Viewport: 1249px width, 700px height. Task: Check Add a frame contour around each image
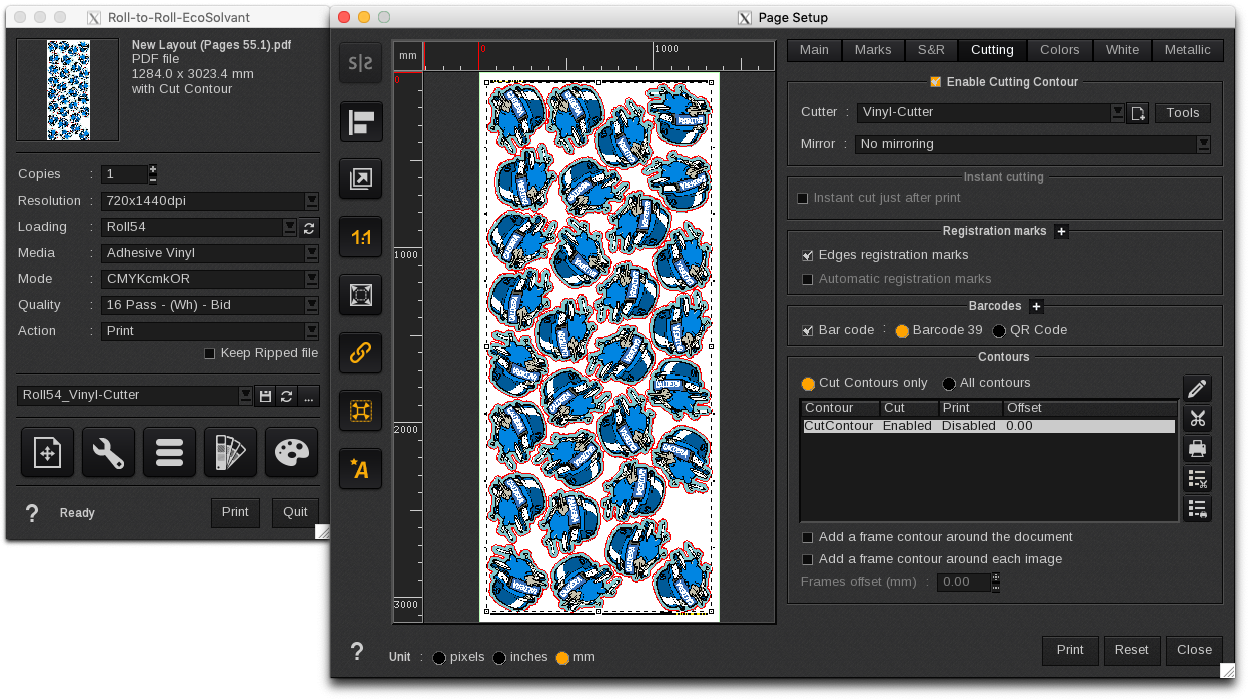tap(807, 559)
